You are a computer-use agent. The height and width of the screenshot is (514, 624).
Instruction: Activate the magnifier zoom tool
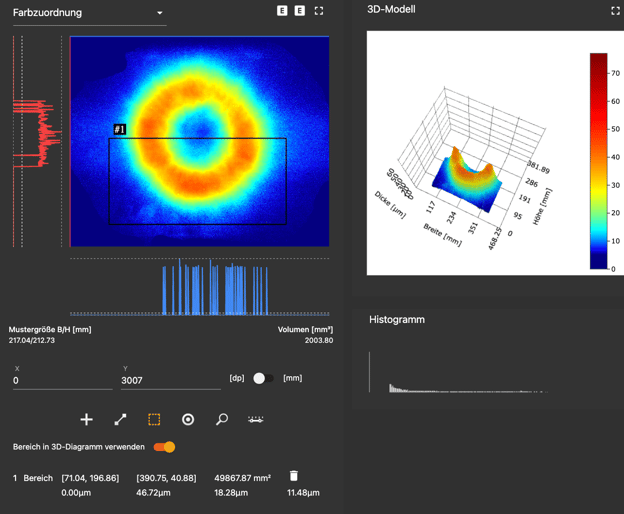[222, 419]
